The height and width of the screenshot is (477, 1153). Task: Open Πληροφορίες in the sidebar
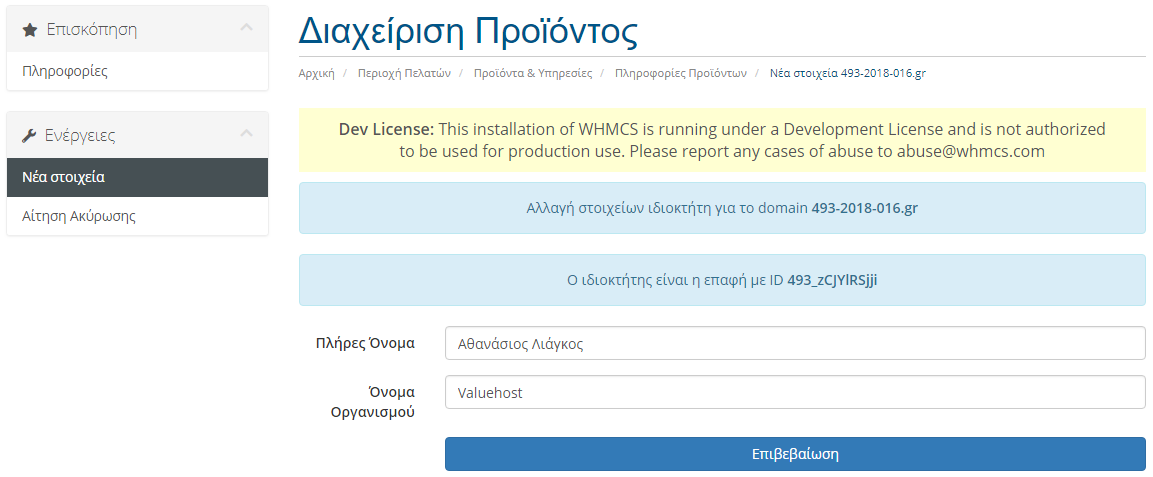click(x=65, y=71)
